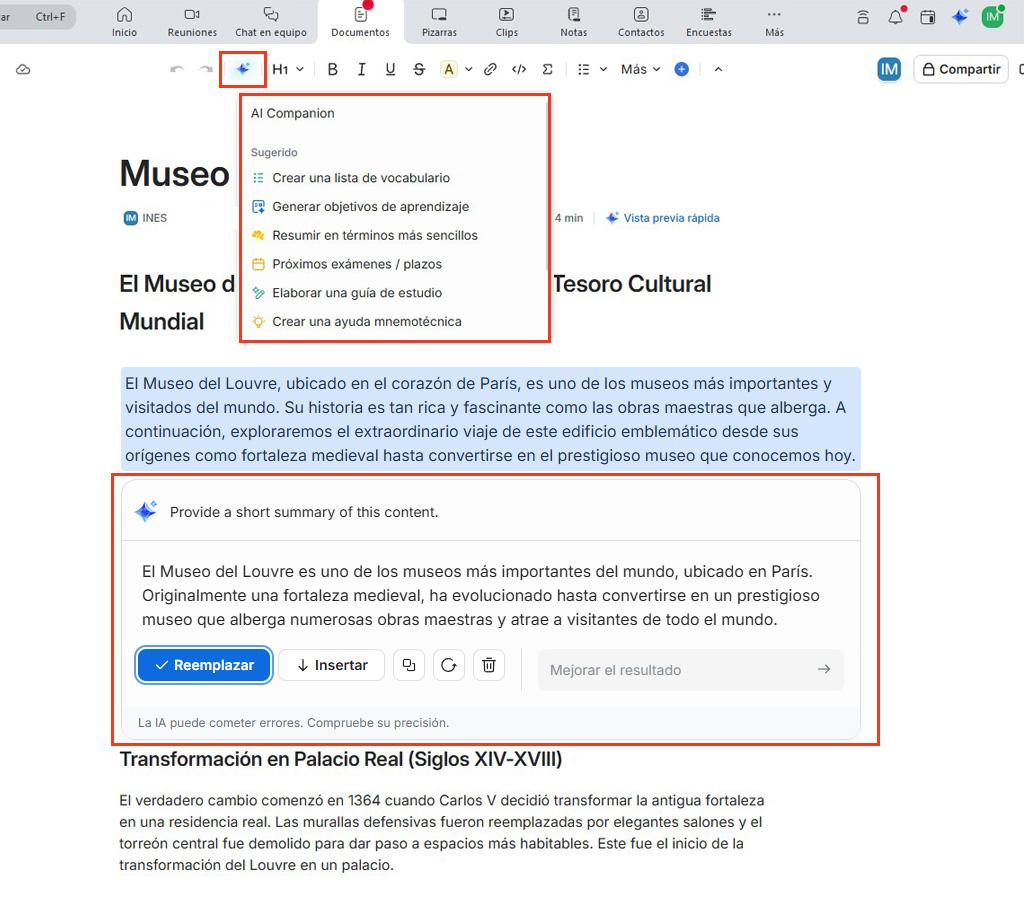Viewport: 1024px width, 900px height.
Task: Regenerate the AI summary
Action: click(449, 665)
